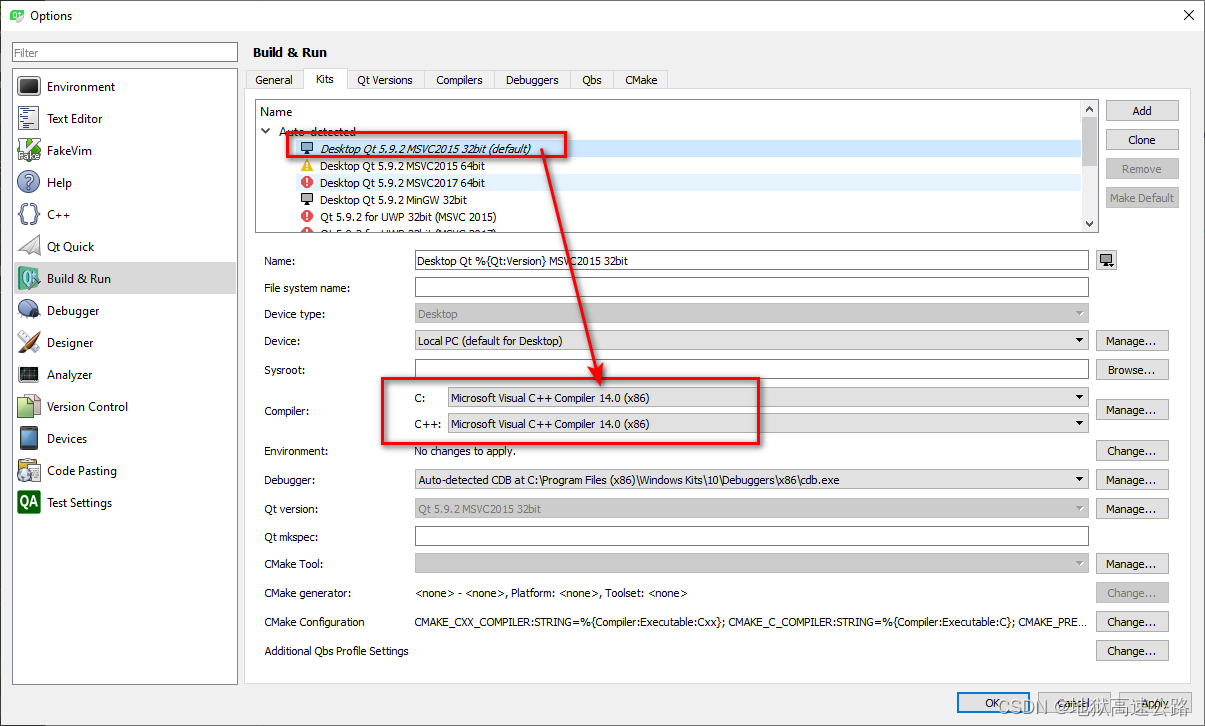Open the C++ braces icon
Screen dimensions: 1205x726
pos(29,215)
